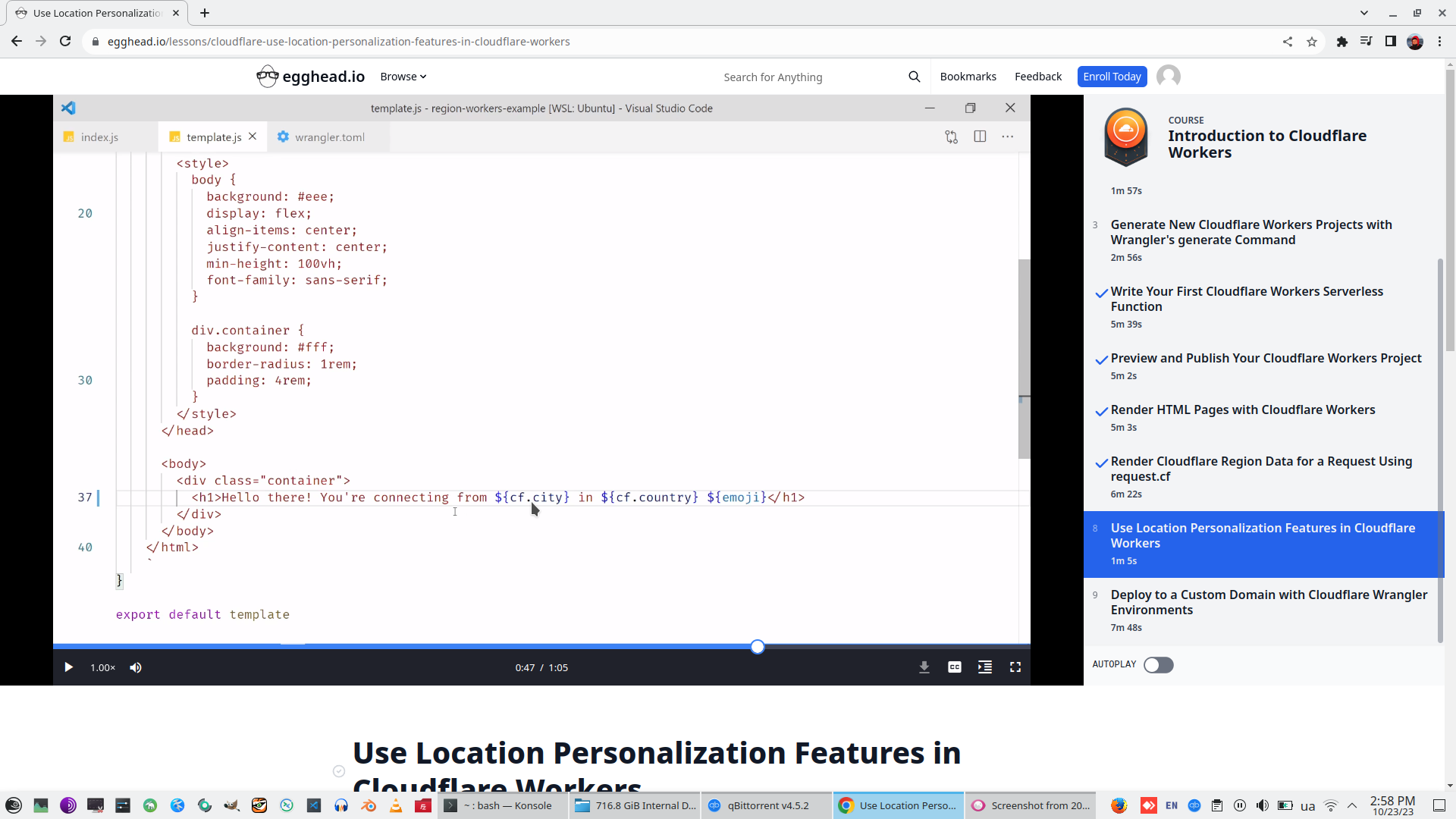Switch the Autoplay toggle on
This screenshot has width=1456, height=819.
(1158, 665)
